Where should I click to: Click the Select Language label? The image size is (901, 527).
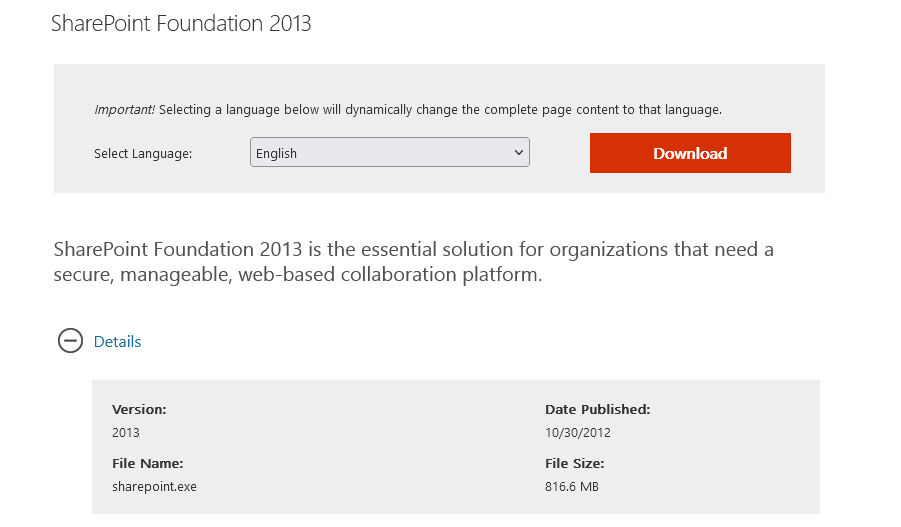[143, 154]
